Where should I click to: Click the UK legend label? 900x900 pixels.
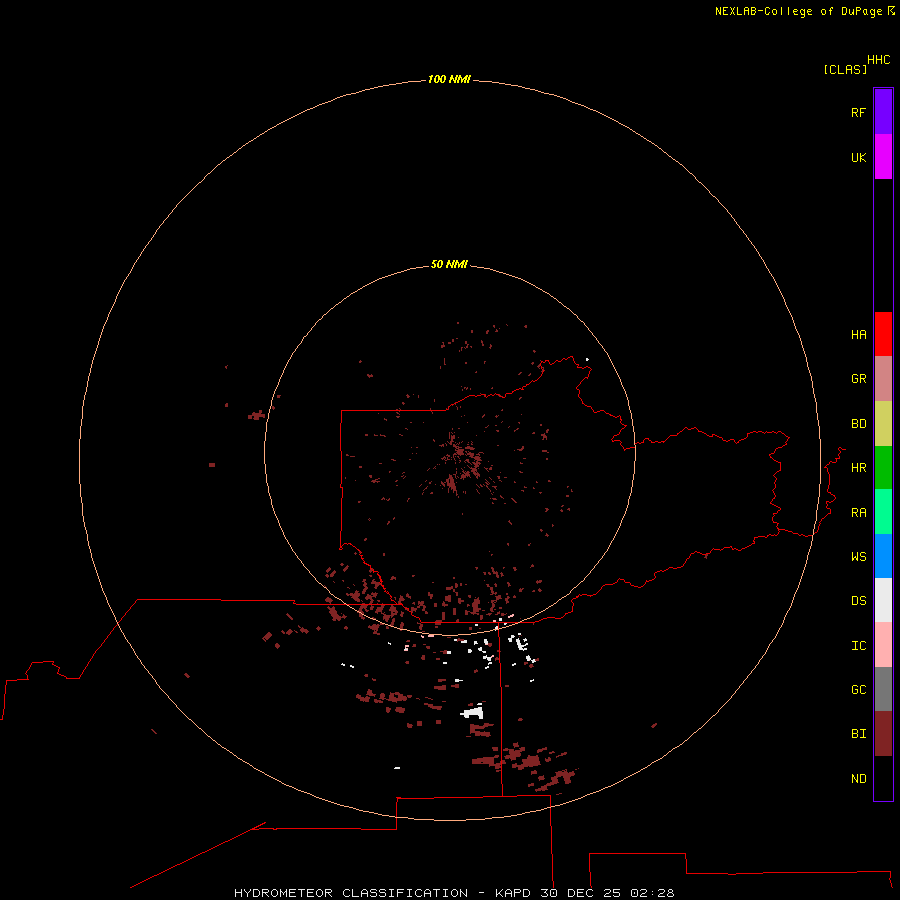pos(858,157)
